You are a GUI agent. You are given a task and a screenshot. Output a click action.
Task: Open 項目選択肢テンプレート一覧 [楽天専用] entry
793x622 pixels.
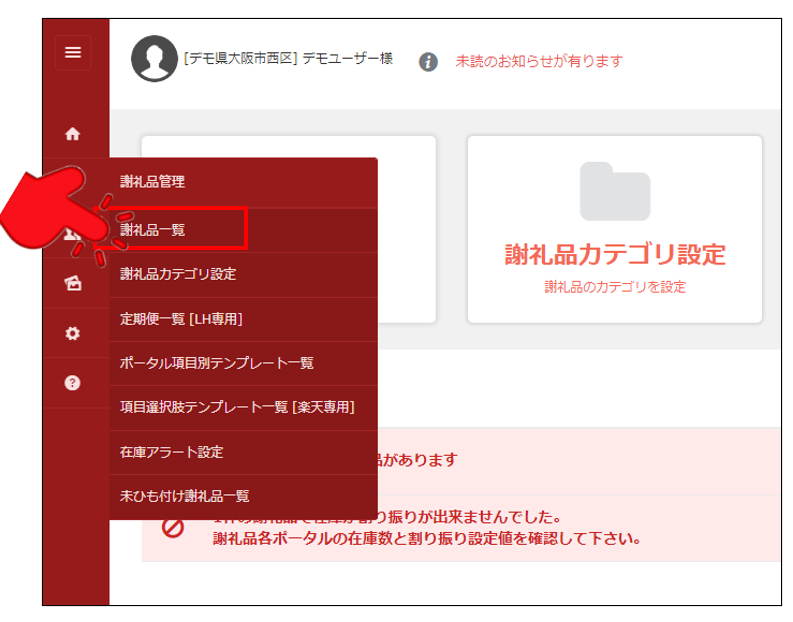pyautogui.click(x=237, y=407)
